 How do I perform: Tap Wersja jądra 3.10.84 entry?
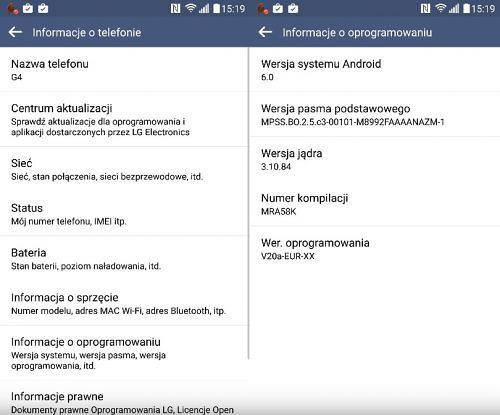(375, 159)
